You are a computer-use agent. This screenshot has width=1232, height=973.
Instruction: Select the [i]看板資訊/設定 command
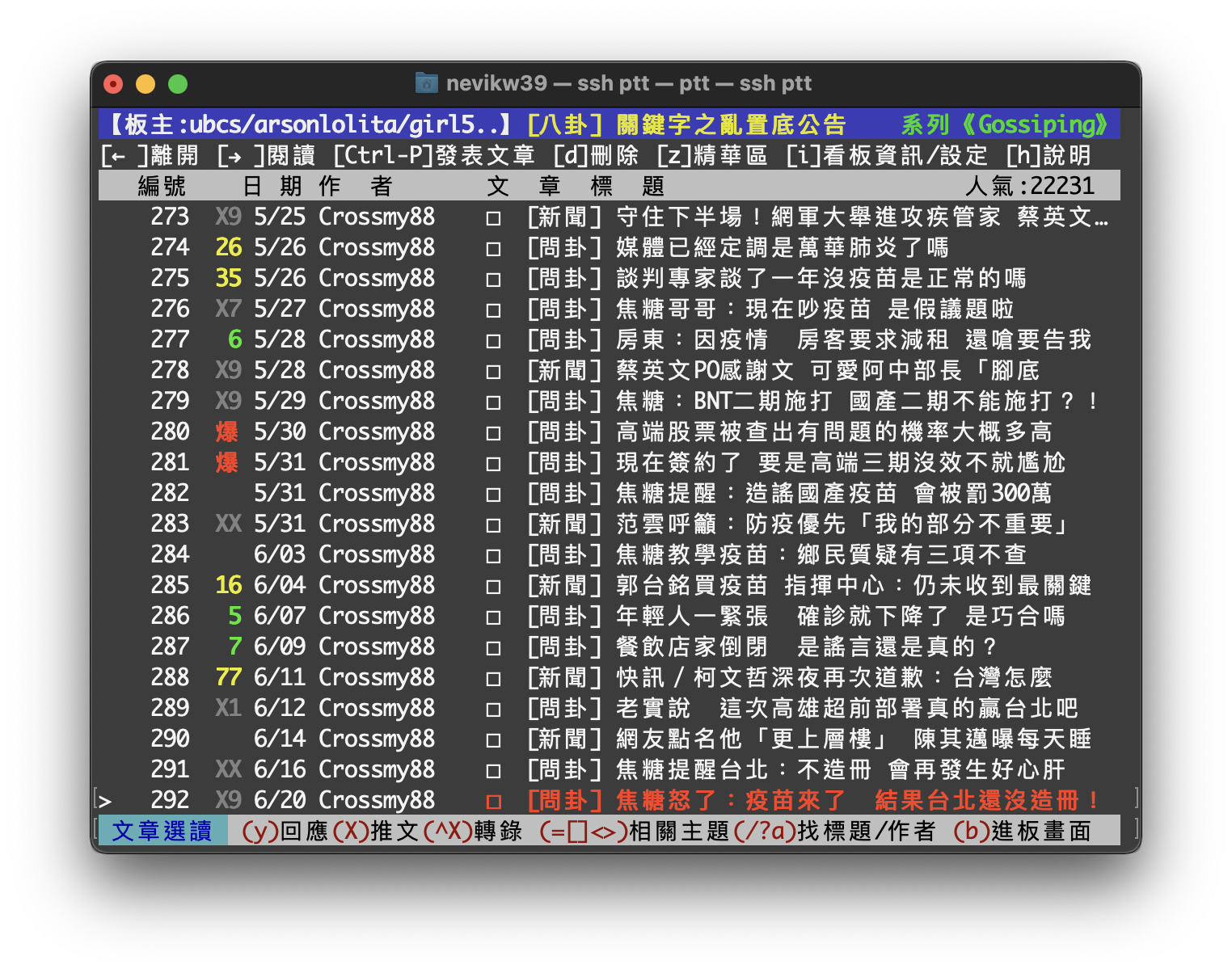[887, 155]
